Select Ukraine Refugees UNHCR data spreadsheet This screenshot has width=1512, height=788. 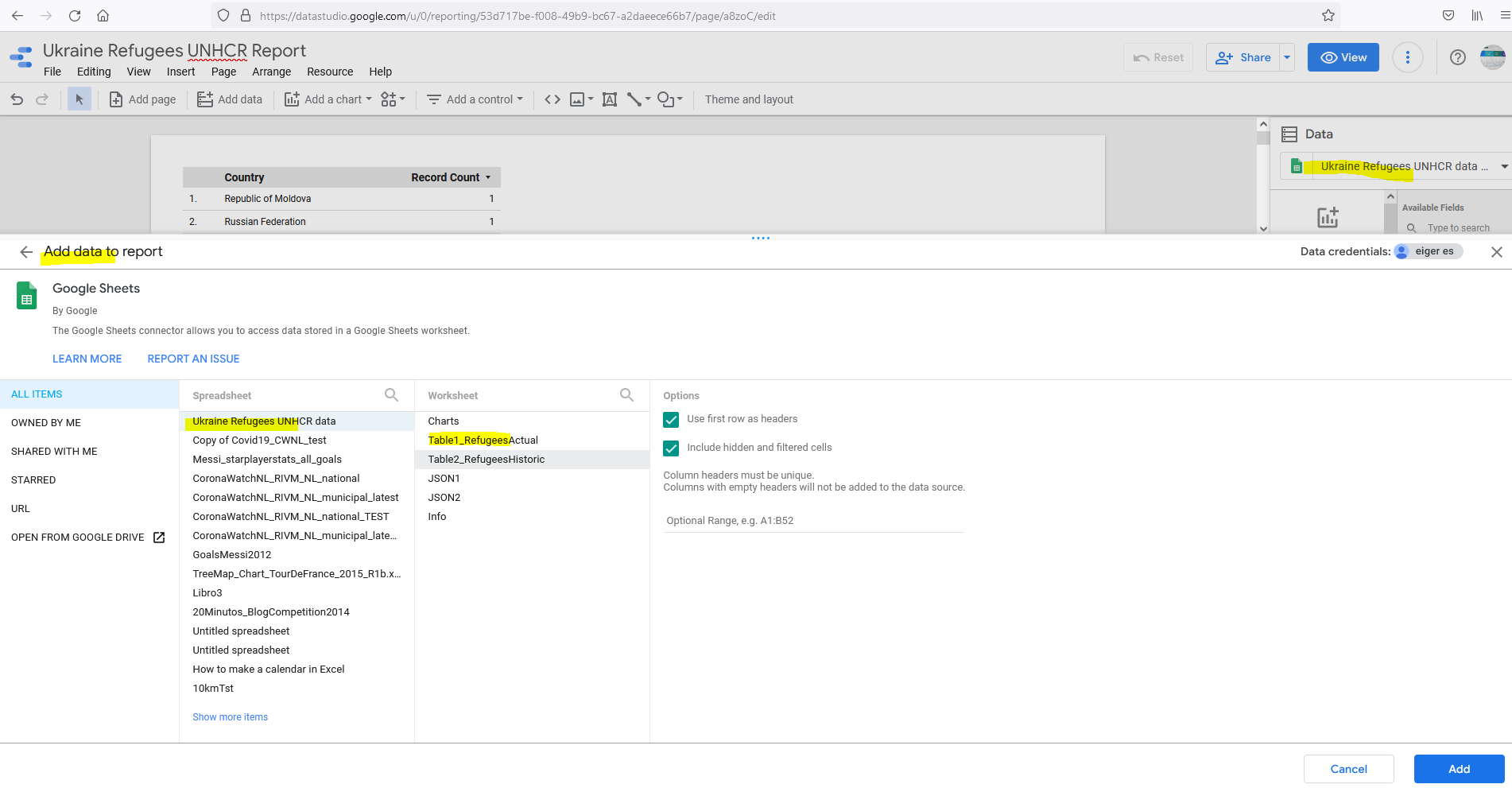pos(297,421)
